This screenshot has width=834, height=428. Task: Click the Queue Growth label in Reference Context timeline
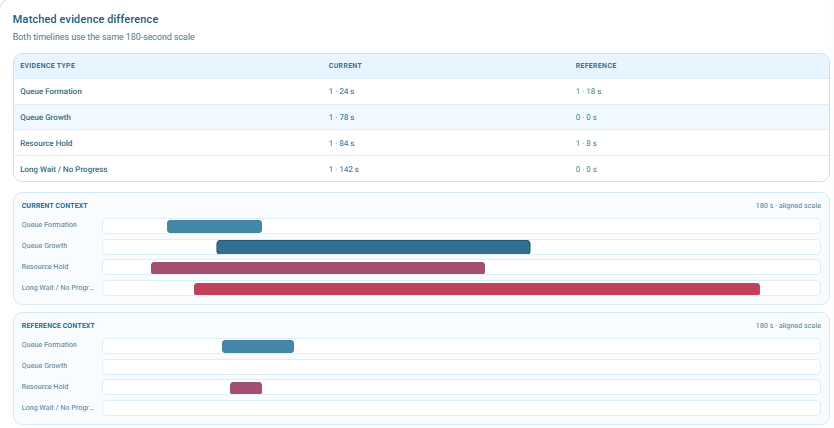point(45,366)
